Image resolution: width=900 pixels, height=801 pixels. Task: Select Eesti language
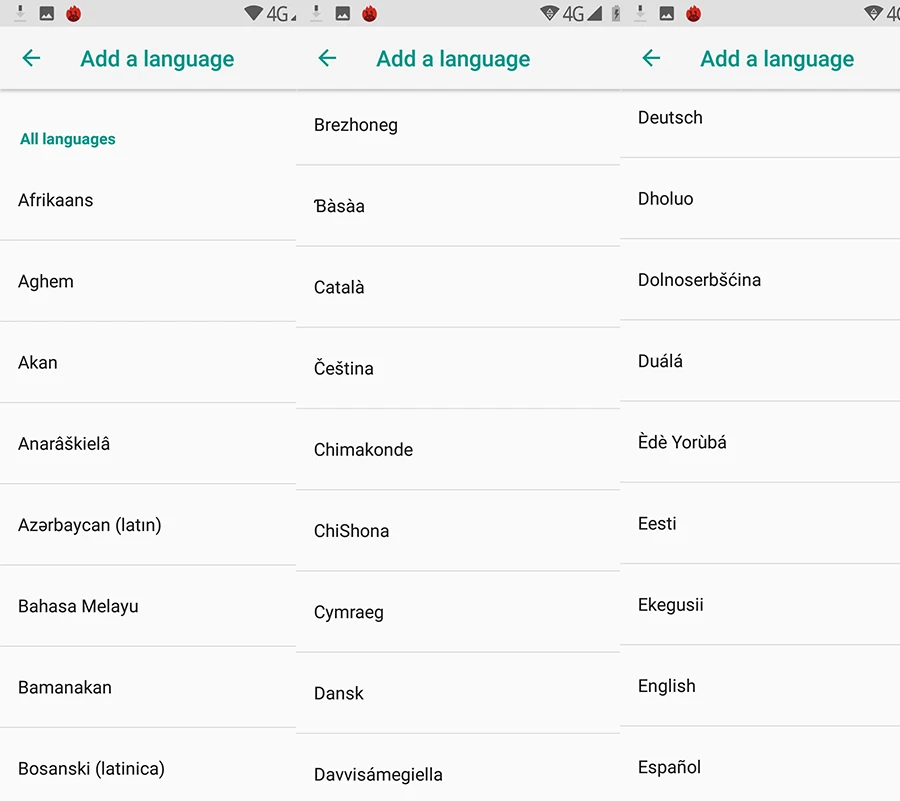tap(760, 523)
